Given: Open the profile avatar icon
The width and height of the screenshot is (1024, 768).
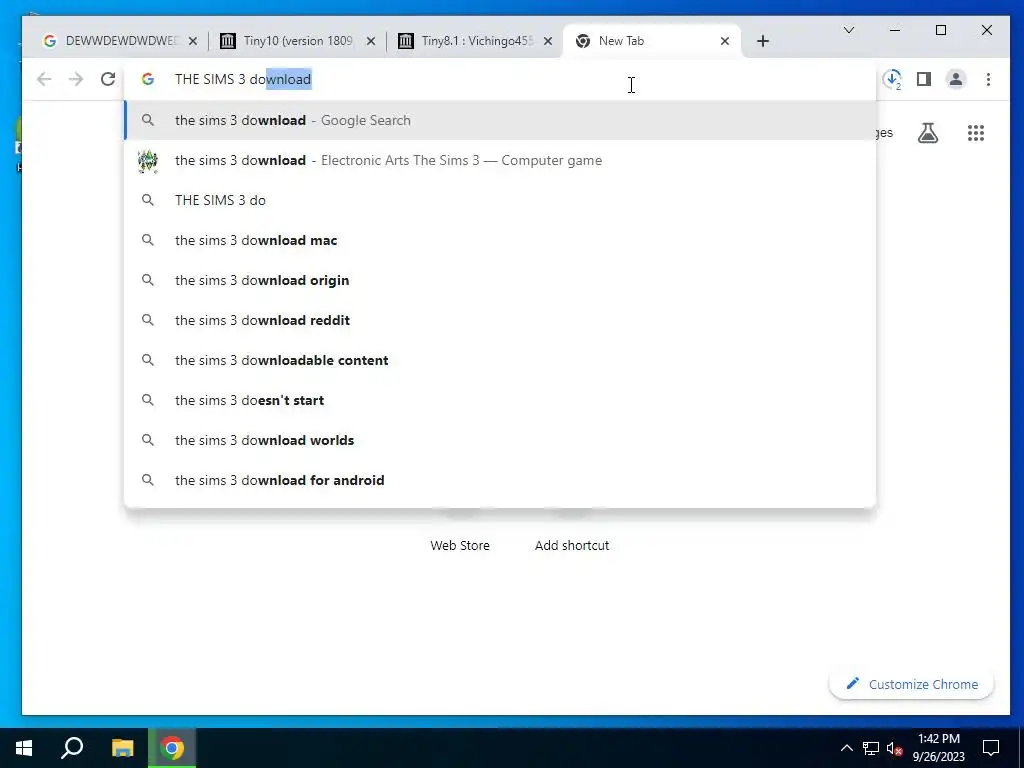Looking at the screenshot, I should click(x=956, y=79).
